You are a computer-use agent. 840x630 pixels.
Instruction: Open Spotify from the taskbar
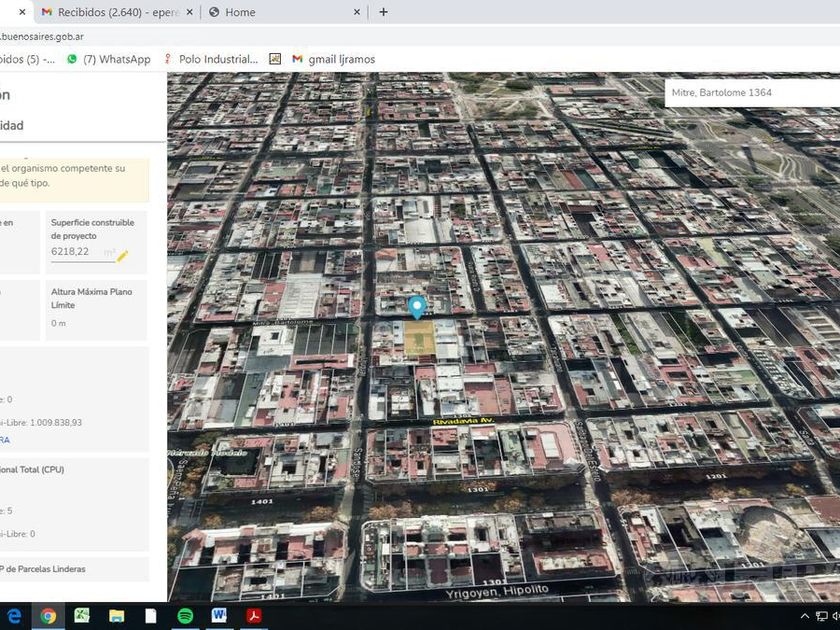(185, 616)
